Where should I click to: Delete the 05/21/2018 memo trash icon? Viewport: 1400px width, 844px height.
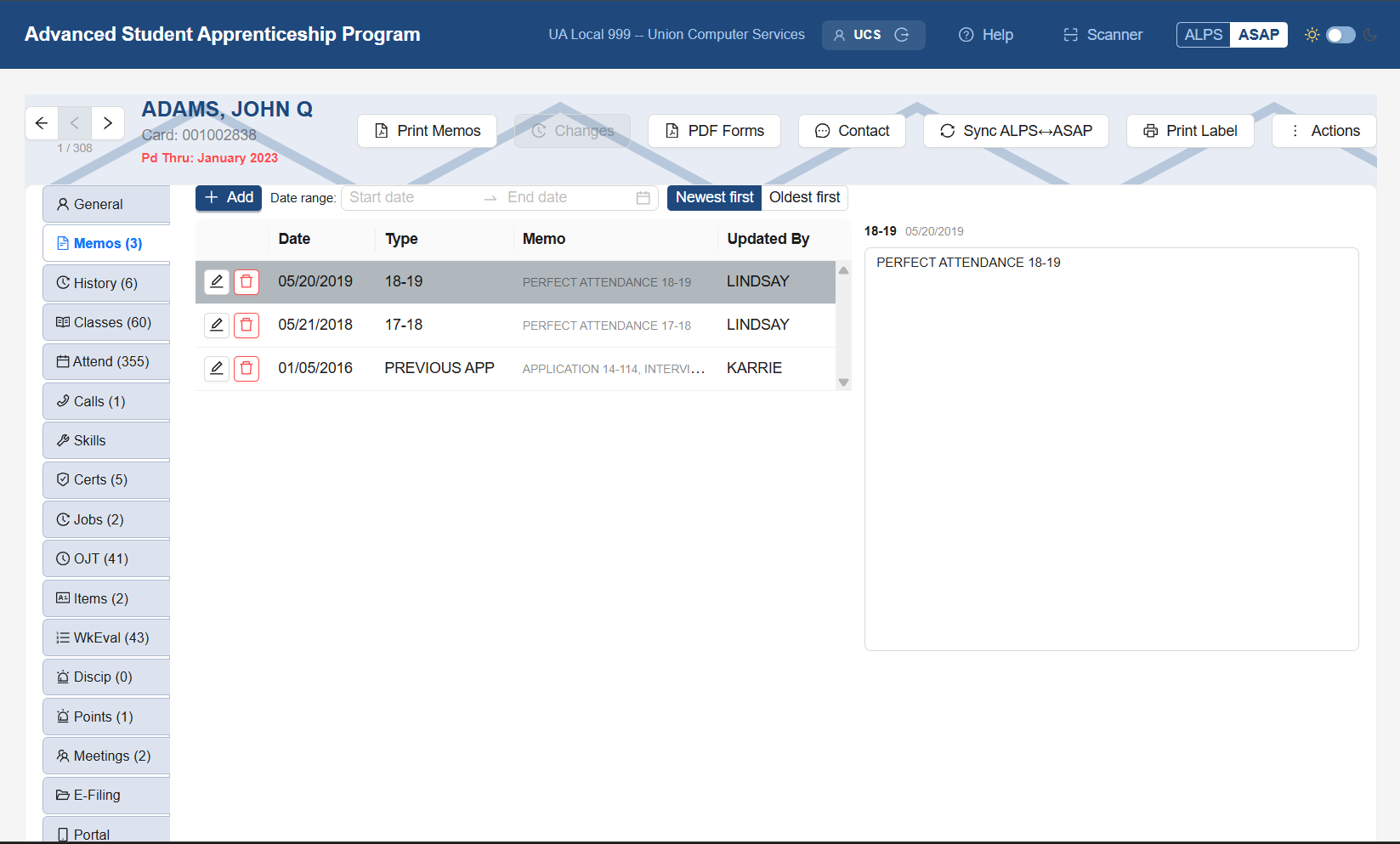pos(247,325)
